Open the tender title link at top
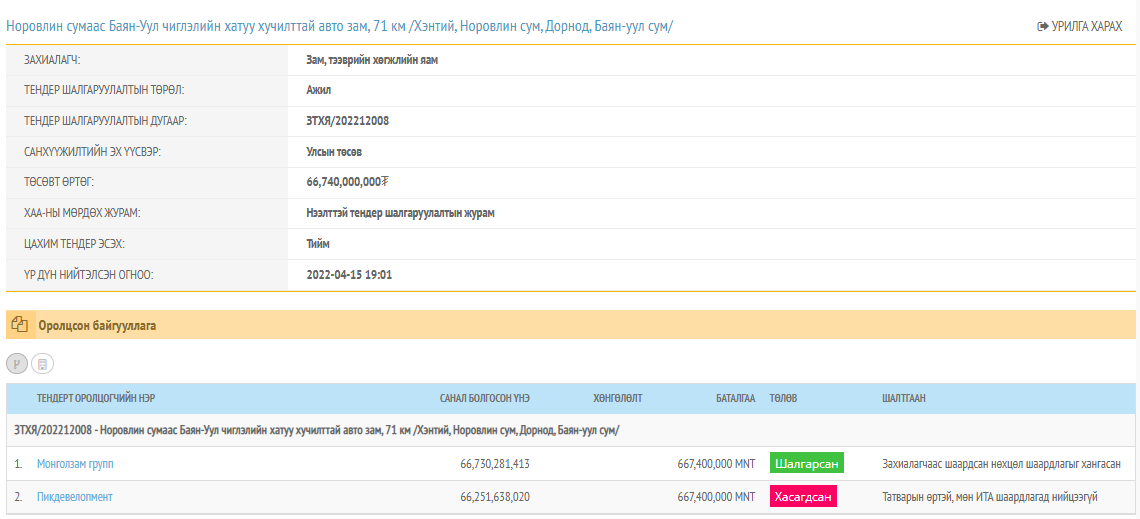Screen dimensions: 1140x519 (340, 26)
